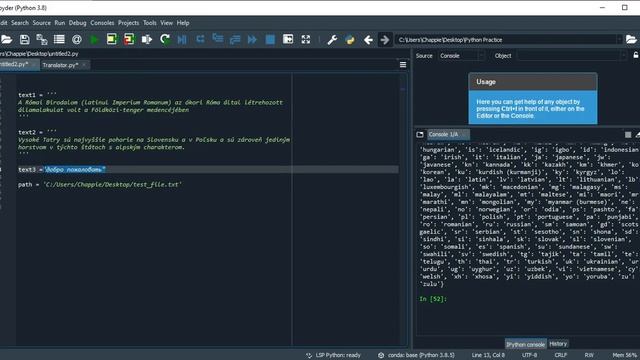
Task: Switch to the History tab
Action: pyautogui.click(x=558, y=344)
